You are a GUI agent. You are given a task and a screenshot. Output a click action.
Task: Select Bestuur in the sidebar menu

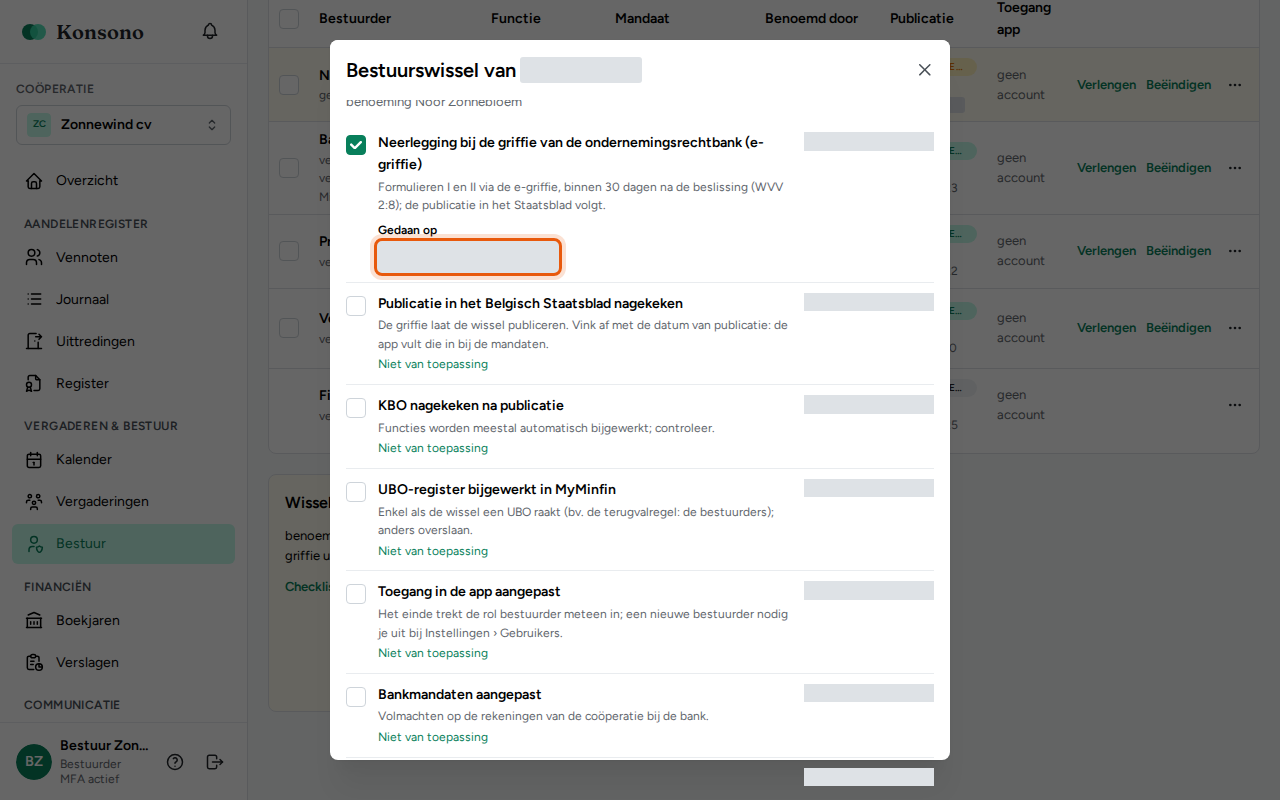[x=124, y=544]
